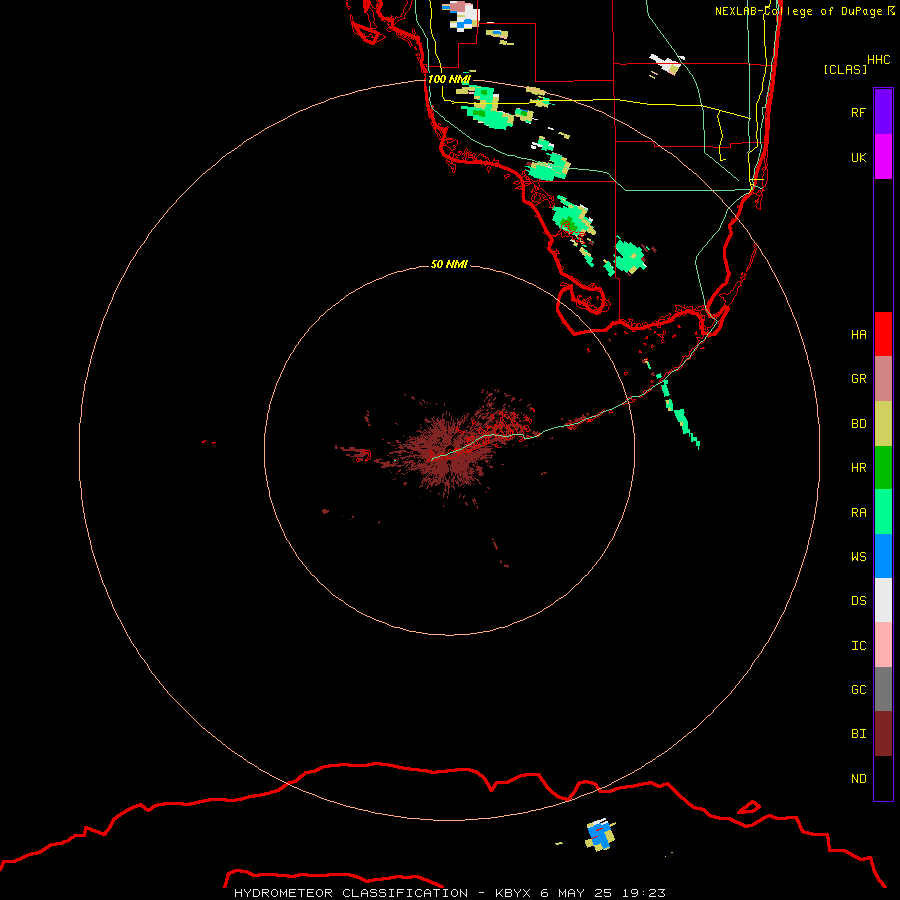Viewport: 900px width, 900px height.
Task: Click the IC pink legend swatch
Action: [x=883, y=645]
